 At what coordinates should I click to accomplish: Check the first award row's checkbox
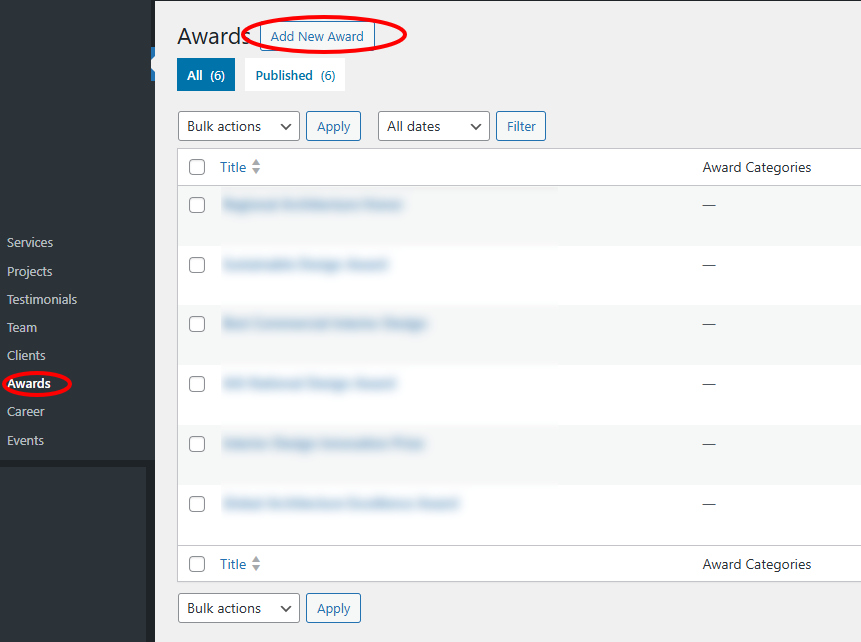[197, 205]
